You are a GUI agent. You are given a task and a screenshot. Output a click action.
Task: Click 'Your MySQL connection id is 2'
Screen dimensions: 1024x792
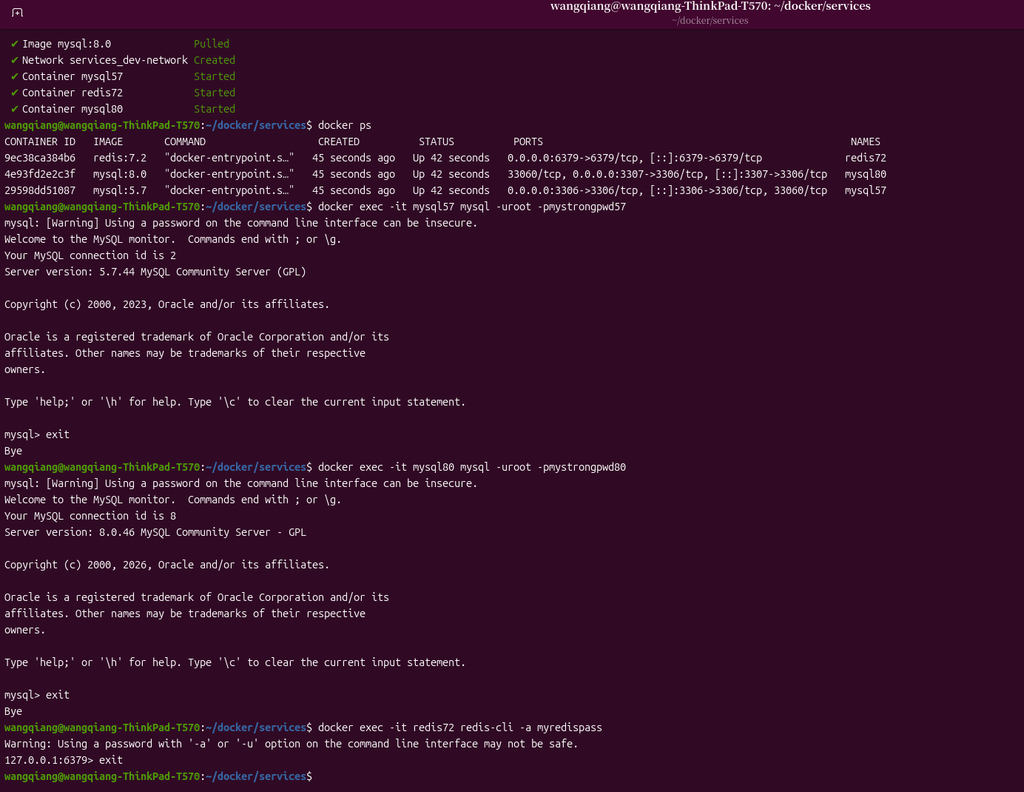[90, 255]
